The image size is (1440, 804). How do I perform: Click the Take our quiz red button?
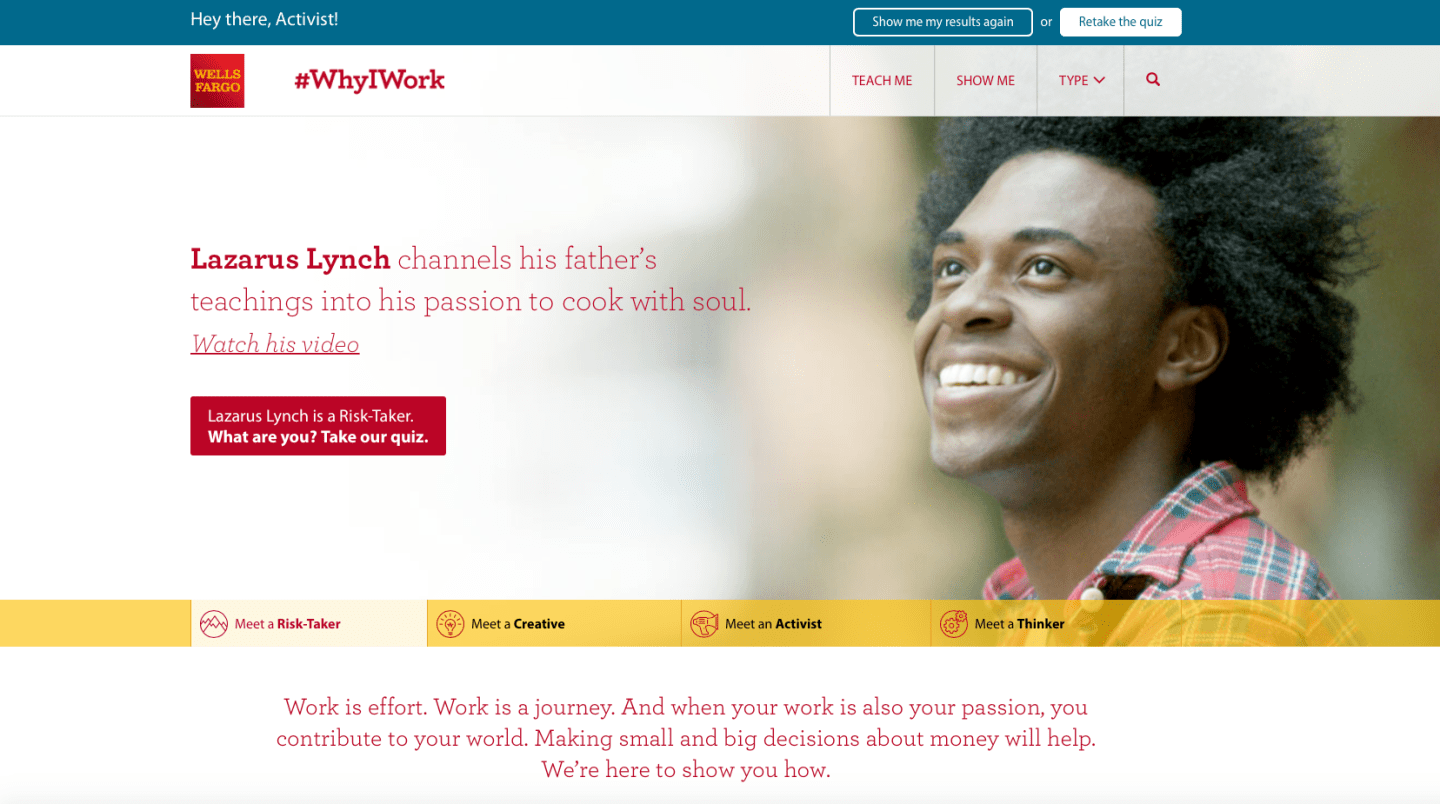click(318, 426)
